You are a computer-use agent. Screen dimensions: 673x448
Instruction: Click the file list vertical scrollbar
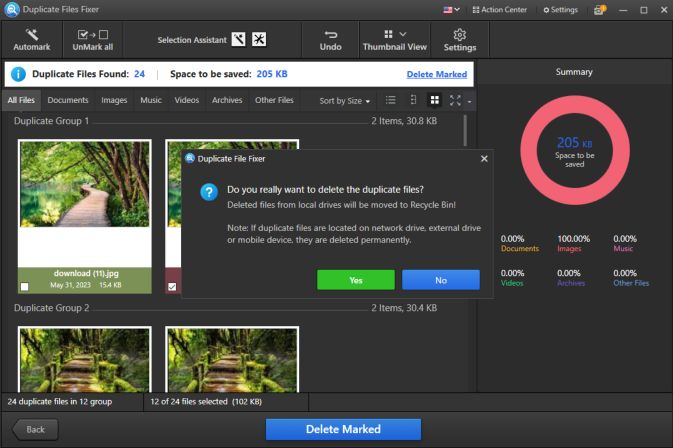click(465, 131)
